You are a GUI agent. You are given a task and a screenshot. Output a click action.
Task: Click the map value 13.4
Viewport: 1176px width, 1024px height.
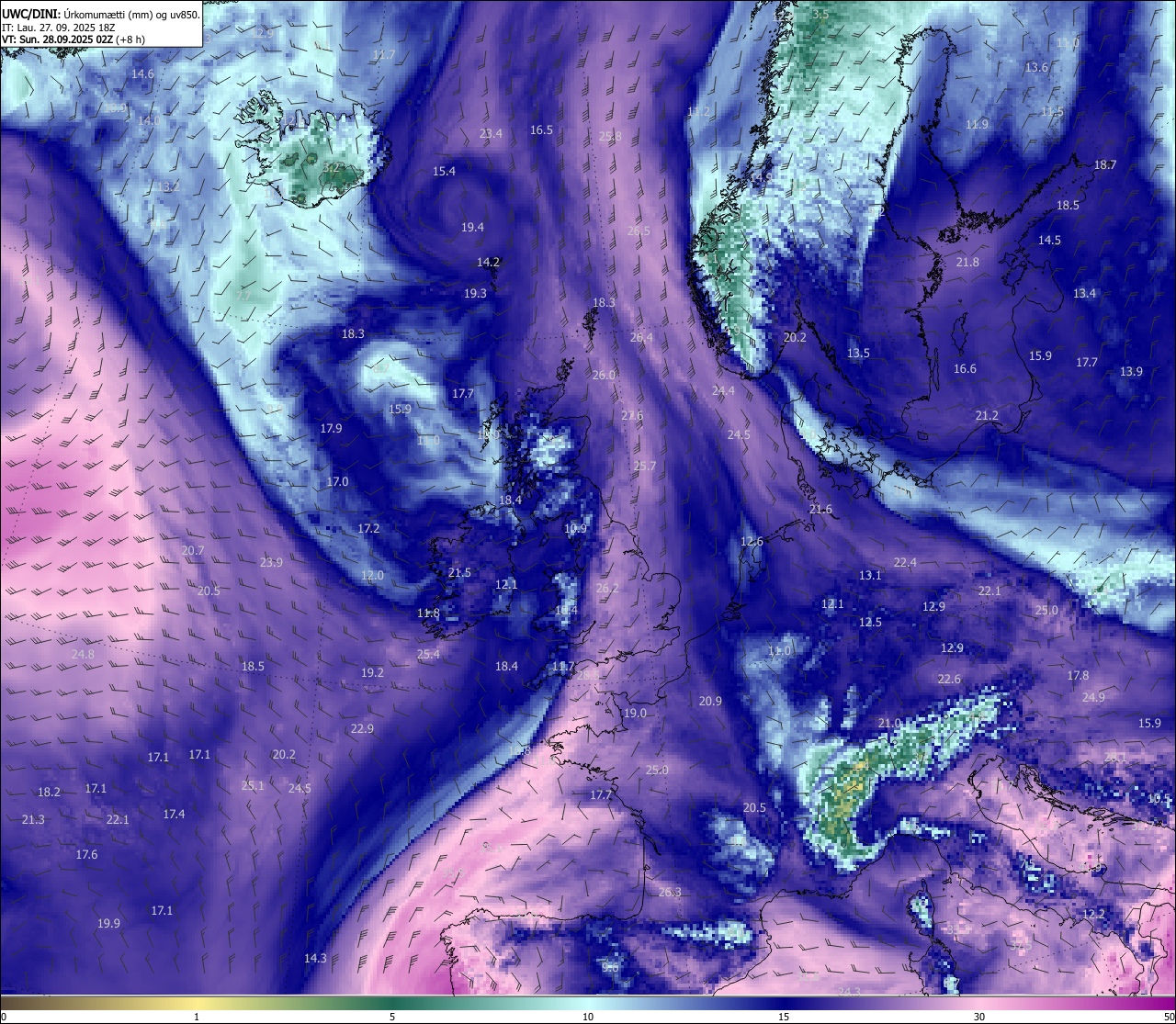coord(1084,293)
